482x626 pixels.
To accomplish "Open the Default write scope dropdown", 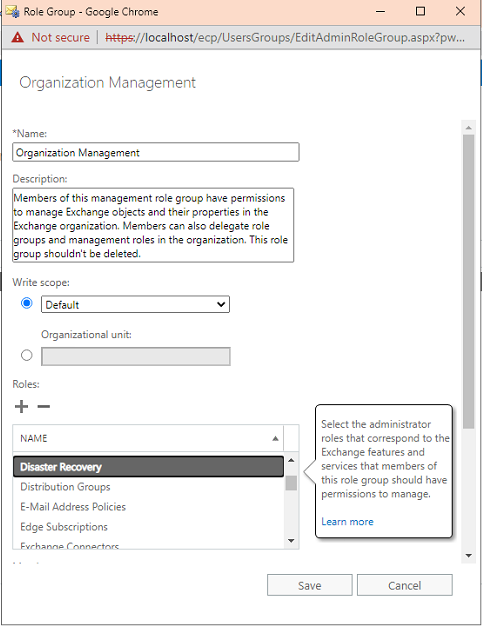I will click(135, 304).
